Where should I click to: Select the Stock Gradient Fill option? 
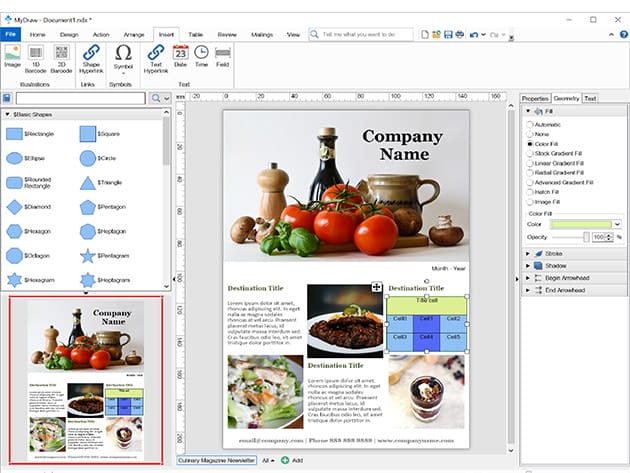point(530,153)
